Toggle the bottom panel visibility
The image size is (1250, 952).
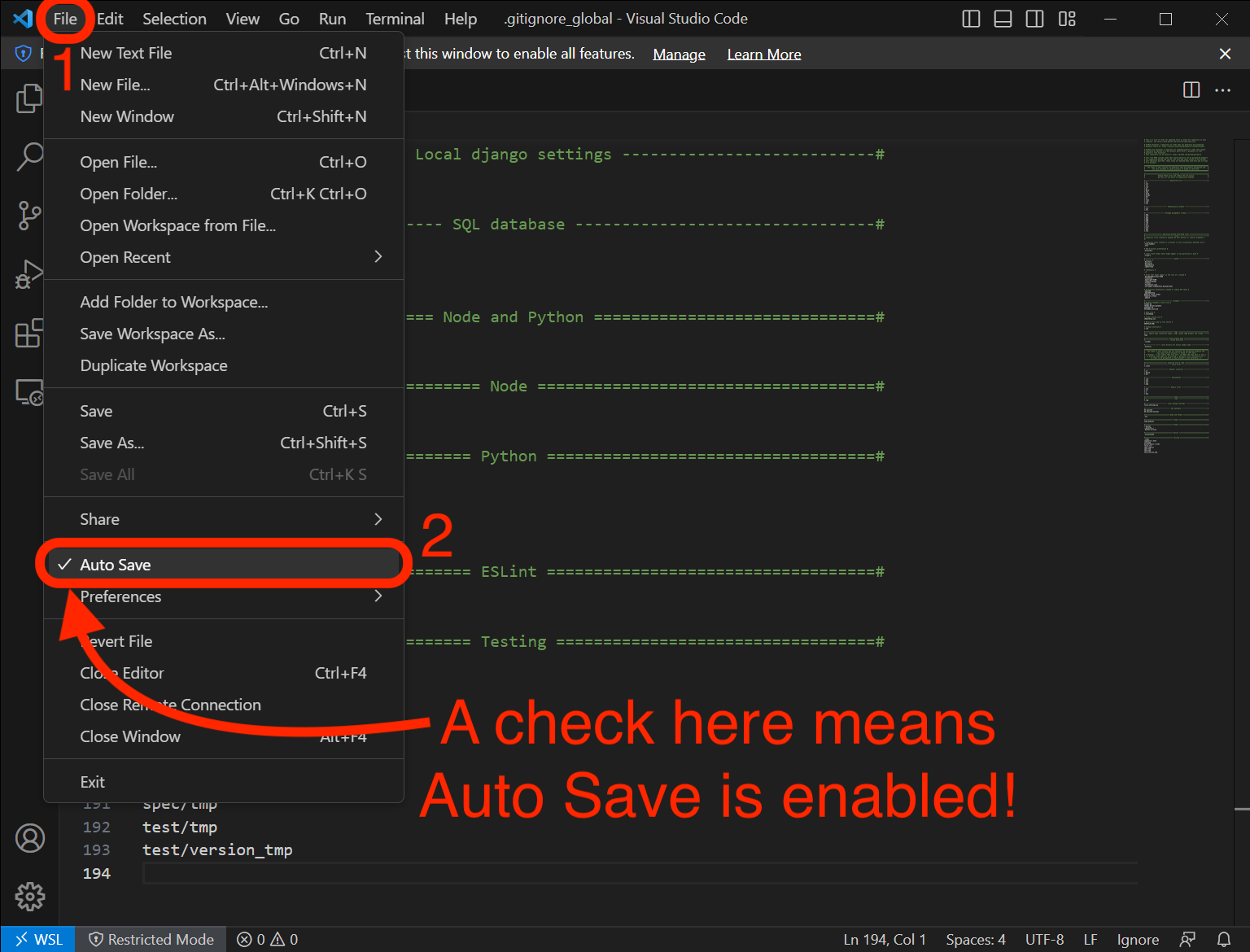[1002, 18]
